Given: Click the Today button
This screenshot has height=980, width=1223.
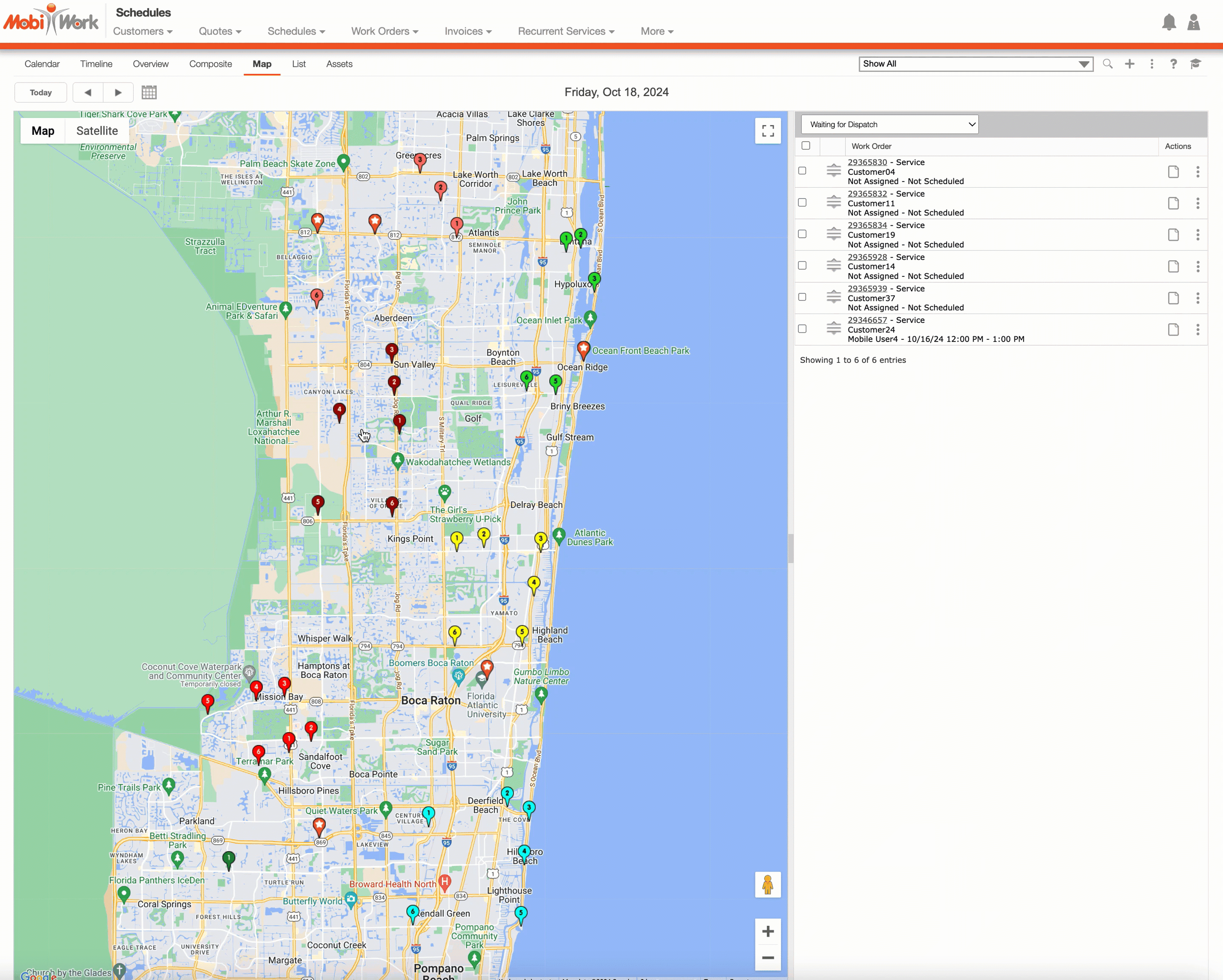Looking at the screenshot, I should coord(41,92).
